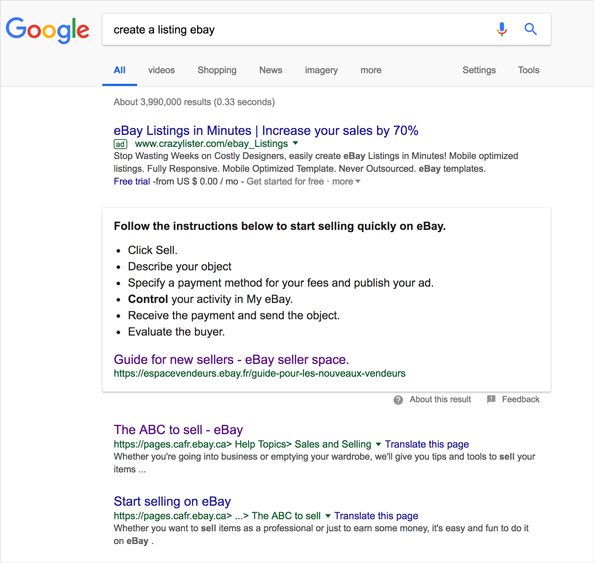Click the Feedback flag icon
The width and height of the screenshot is (594, 563).
click(x=491, y=399)
